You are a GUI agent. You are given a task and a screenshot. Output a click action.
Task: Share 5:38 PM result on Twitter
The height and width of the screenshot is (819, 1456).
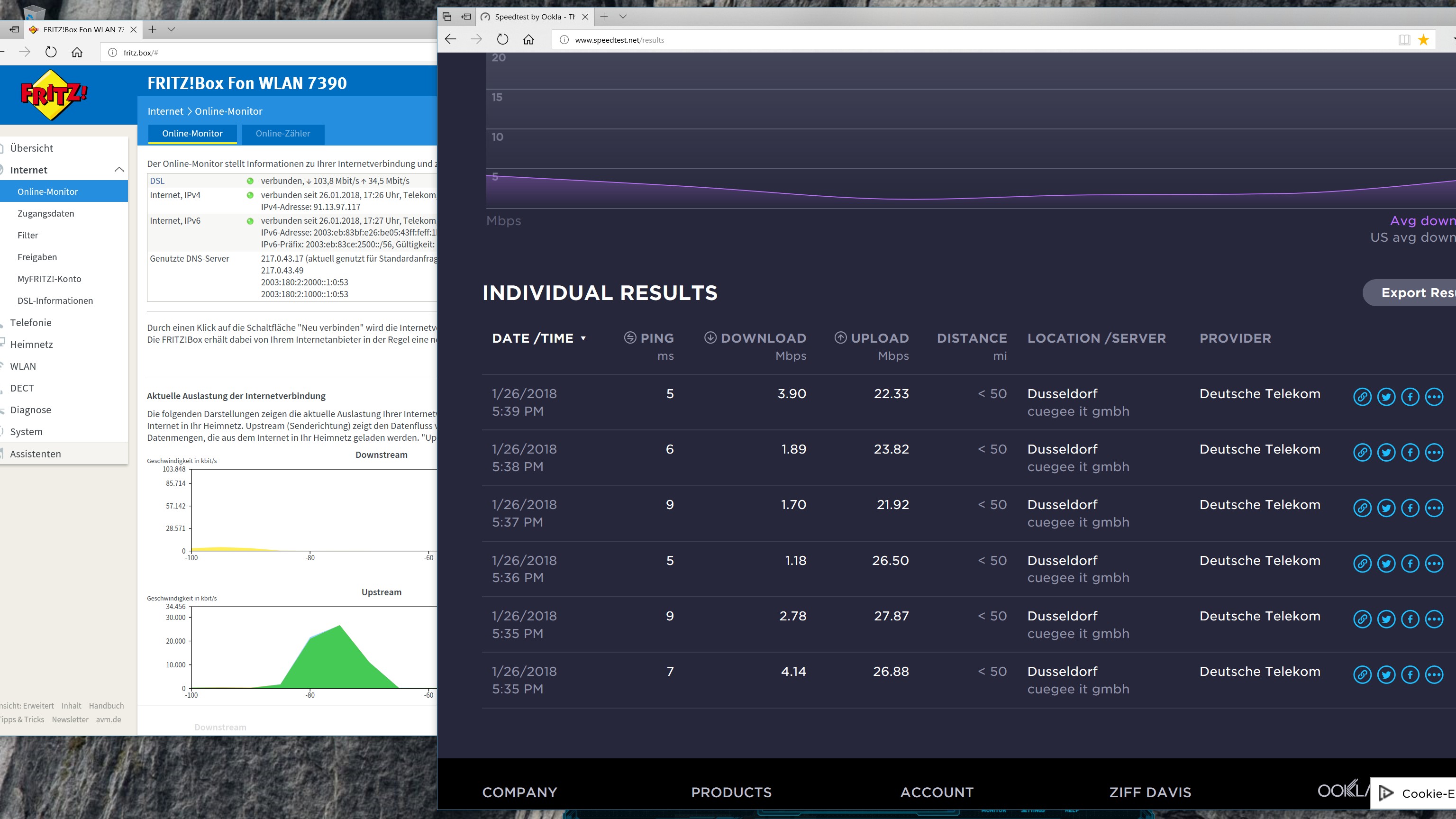click(1386, 452)
